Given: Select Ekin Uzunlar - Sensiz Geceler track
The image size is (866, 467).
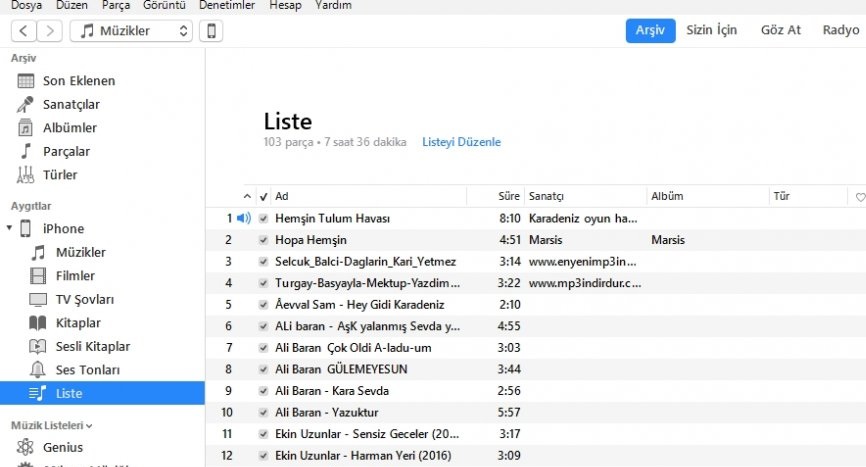Looking at the screenshot, I should (x=367, y=434).
